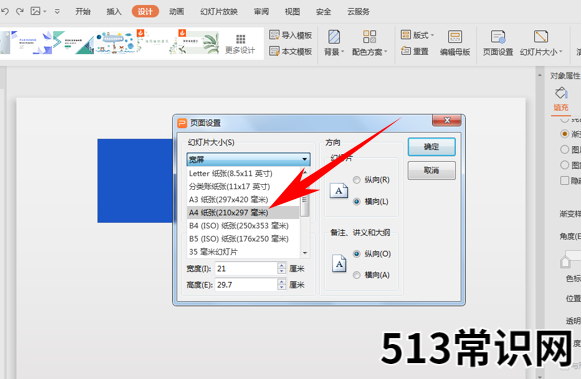Open the 版式 layout dropdown
This screenshot has height=379, width=582.
[x=418, y=35]
